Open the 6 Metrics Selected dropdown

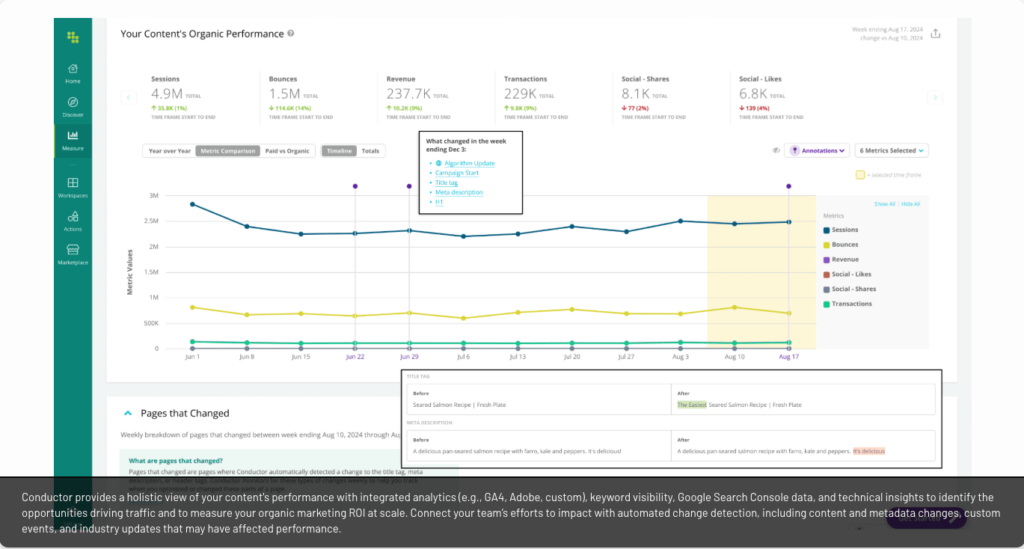(891, 150)
